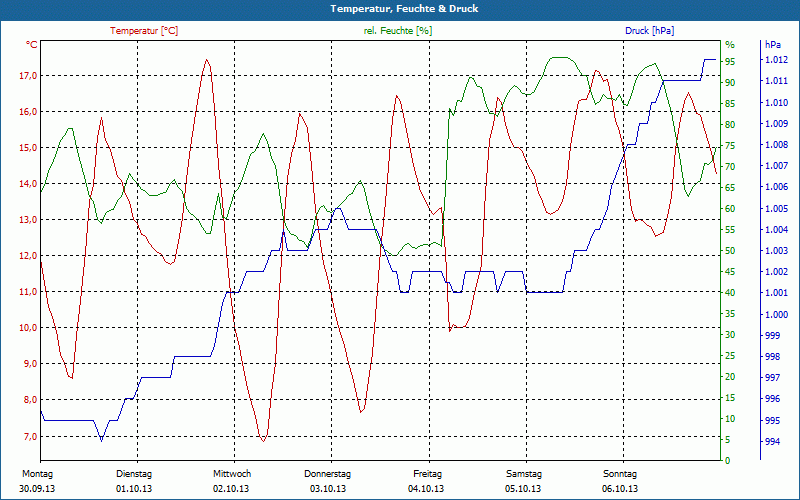
Task: Click the 'Donnerstag' day label
Action: coord(328,474)
